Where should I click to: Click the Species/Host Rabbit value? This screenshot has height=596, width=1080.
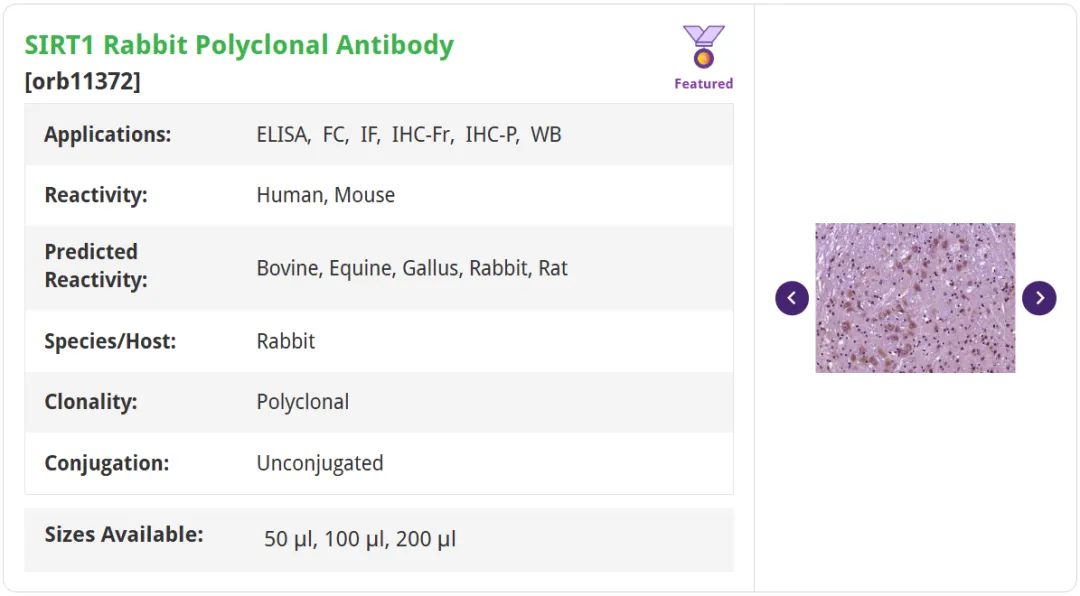pos(286,341)
